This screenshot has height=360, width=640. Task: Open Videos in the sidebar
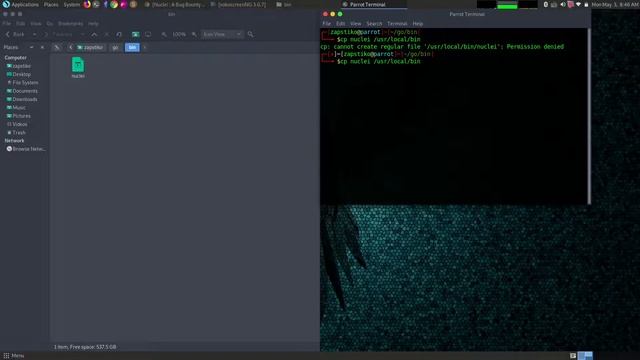point(17,124)
